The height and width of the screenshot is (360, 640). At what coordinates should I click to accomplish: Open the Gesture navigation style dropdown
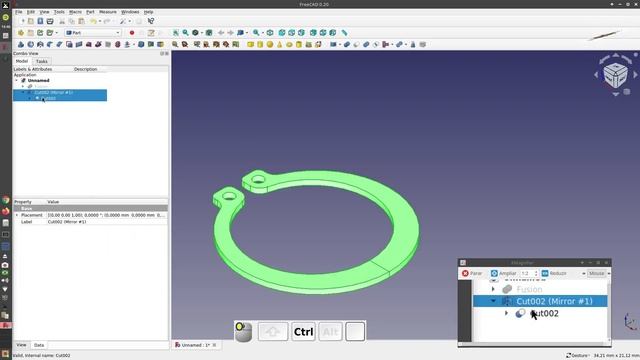click(578, 356)
